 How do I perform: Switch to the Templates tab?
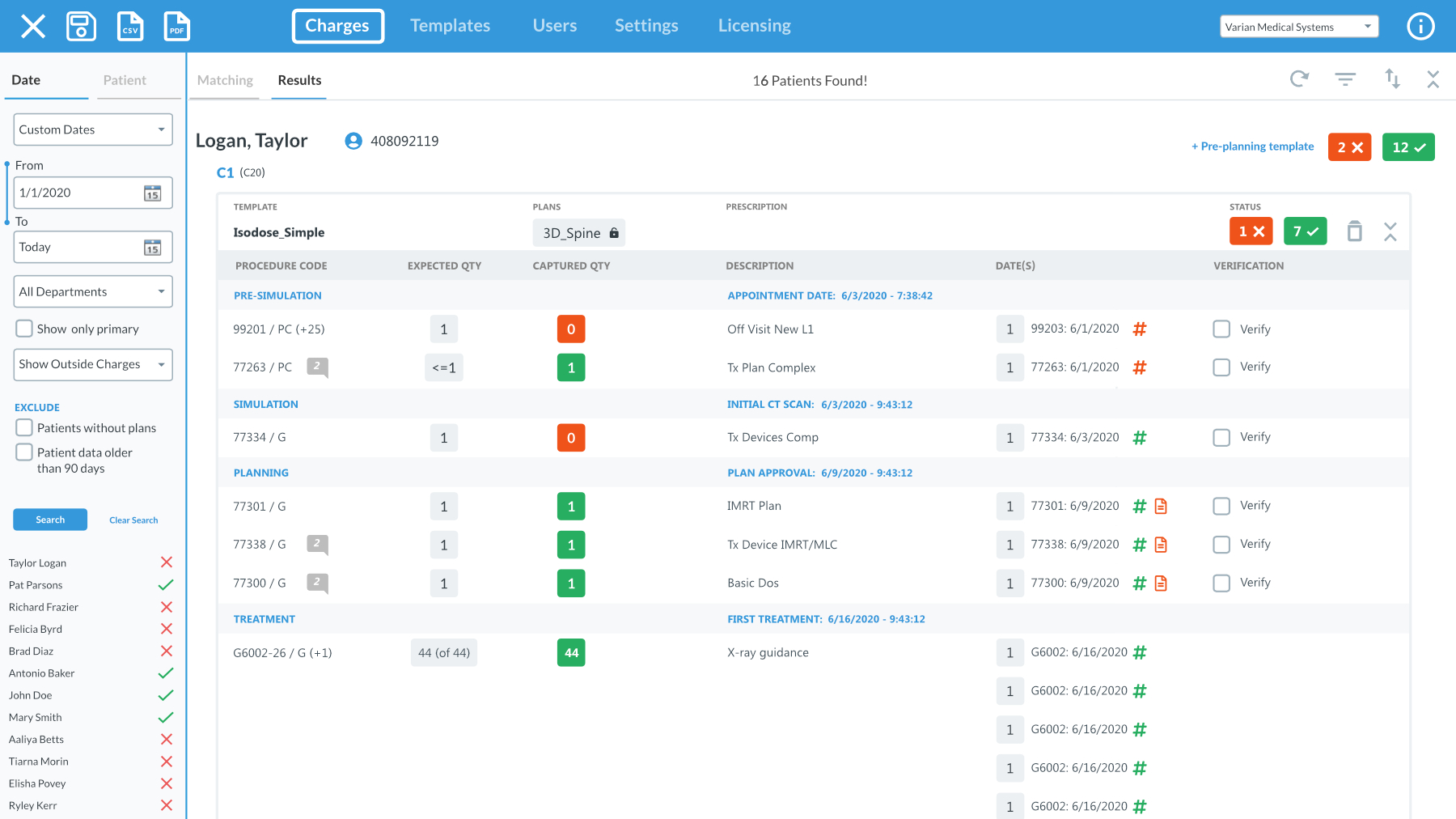click(x=450, y=26)
